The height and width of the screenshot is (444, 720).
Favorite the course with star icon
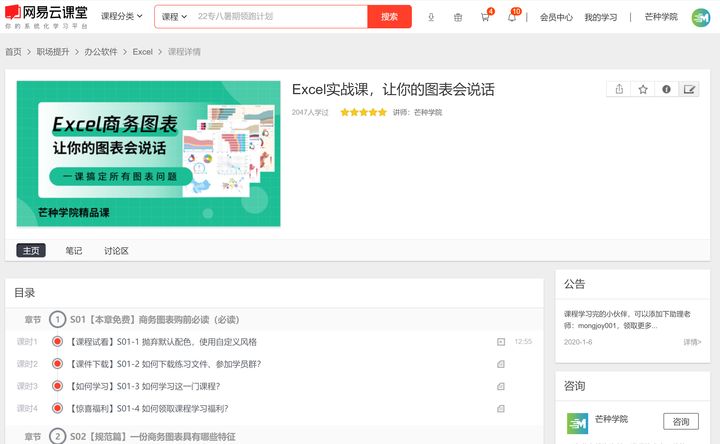pos(643,89)
